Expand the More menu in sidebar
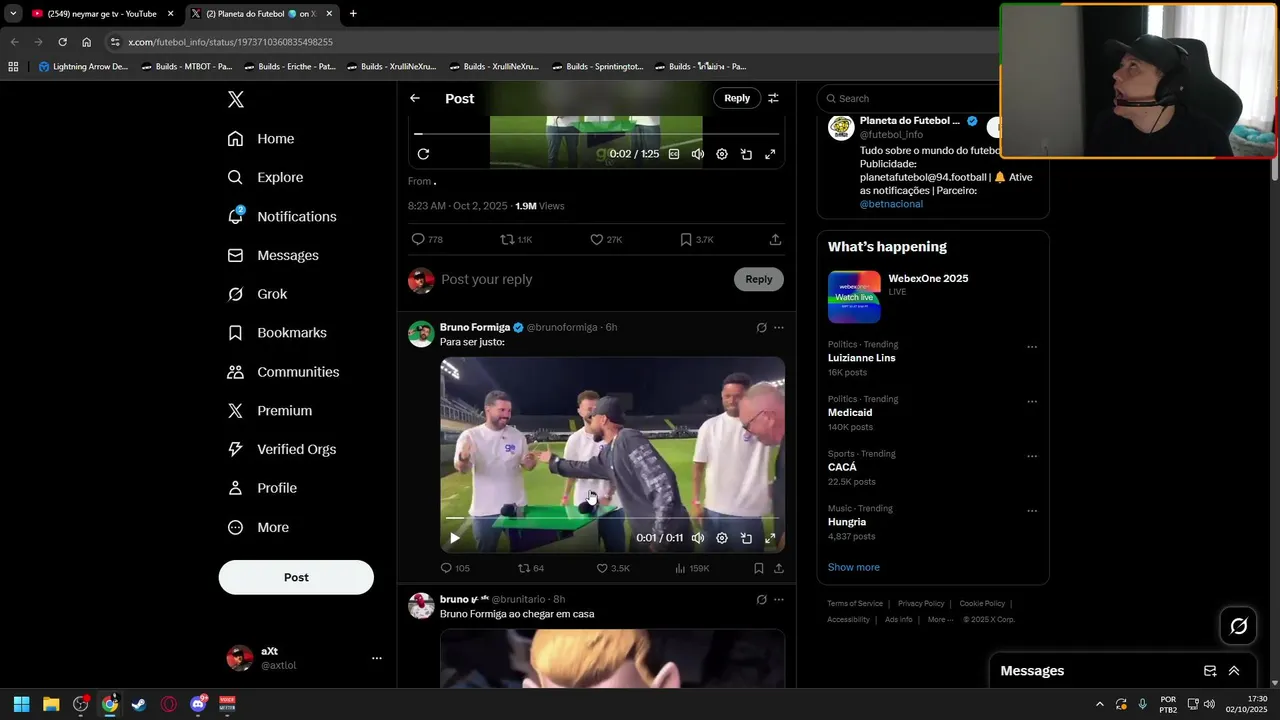 point(258,527)
